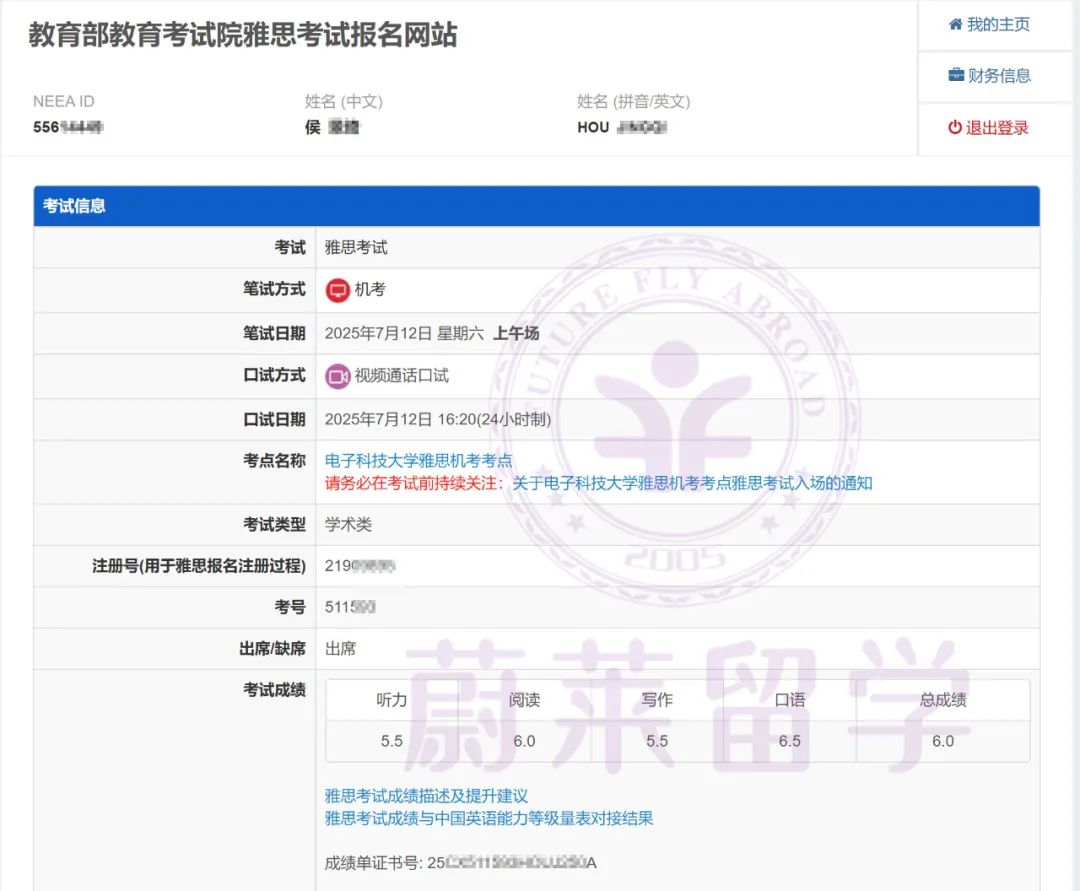Click the 阅读 score column header
Screen dimensions: 1080x891
point(524,700)
